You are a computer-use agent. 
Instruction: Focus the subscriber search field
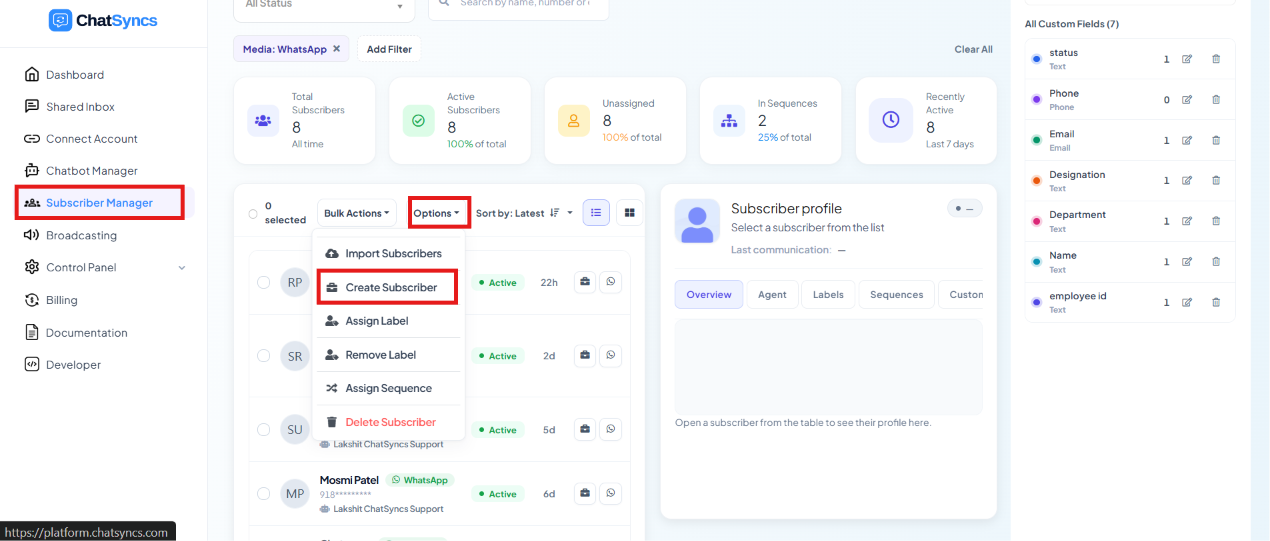(518, 6)
